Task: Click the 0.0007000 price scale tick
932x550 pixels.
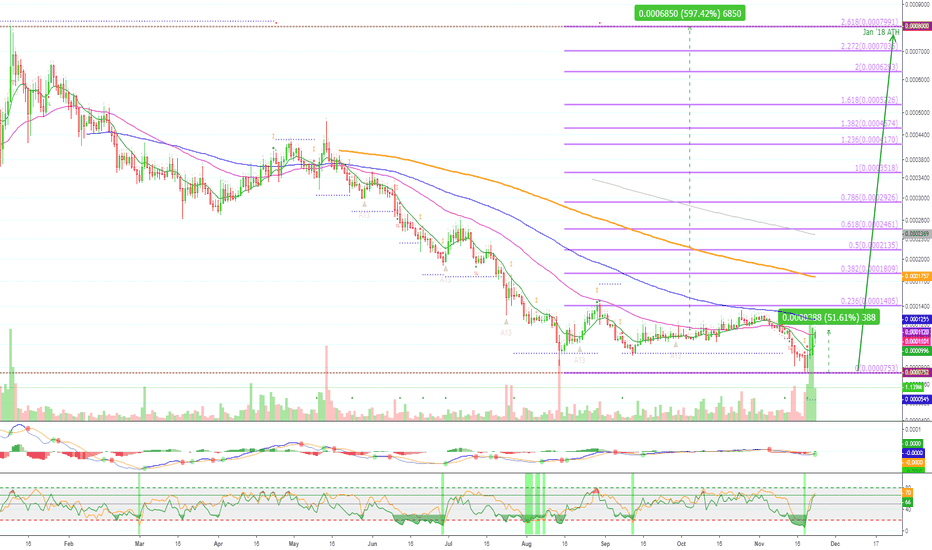Action: click(917, 52)
